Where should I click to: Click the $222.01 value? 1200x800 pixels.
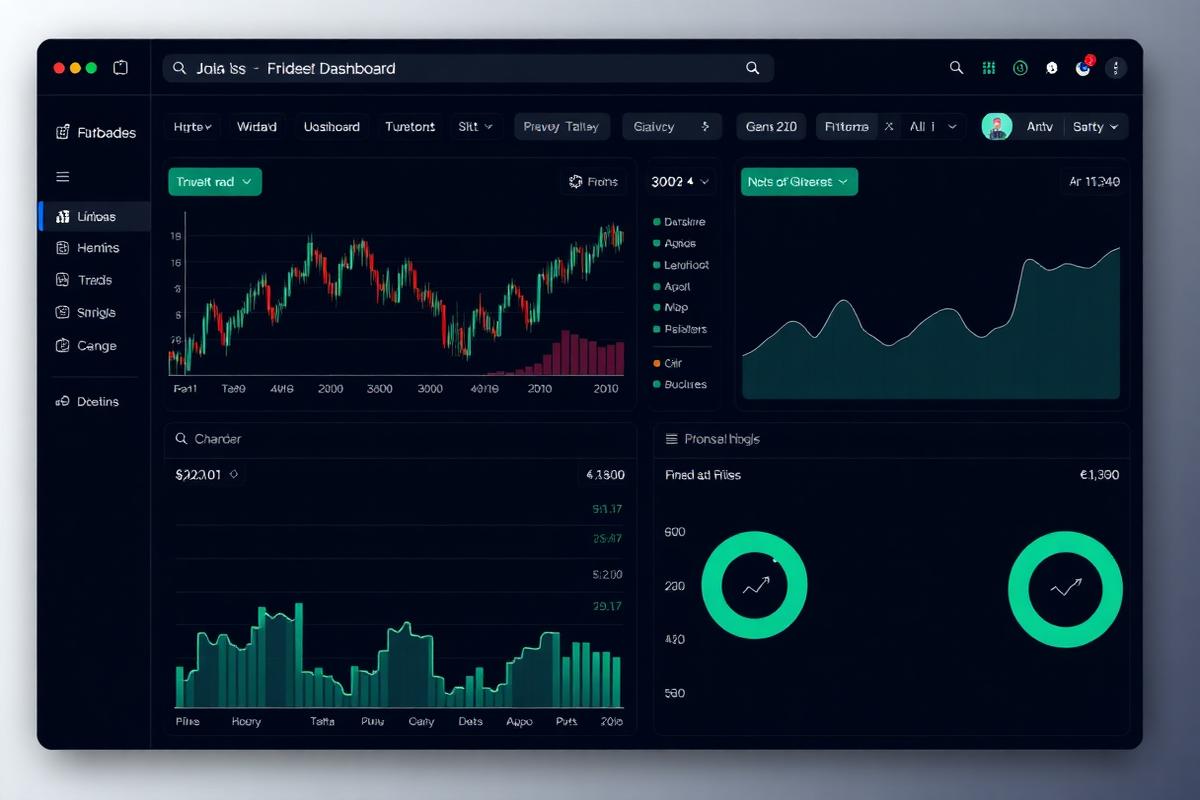click(x=198, y=475)
